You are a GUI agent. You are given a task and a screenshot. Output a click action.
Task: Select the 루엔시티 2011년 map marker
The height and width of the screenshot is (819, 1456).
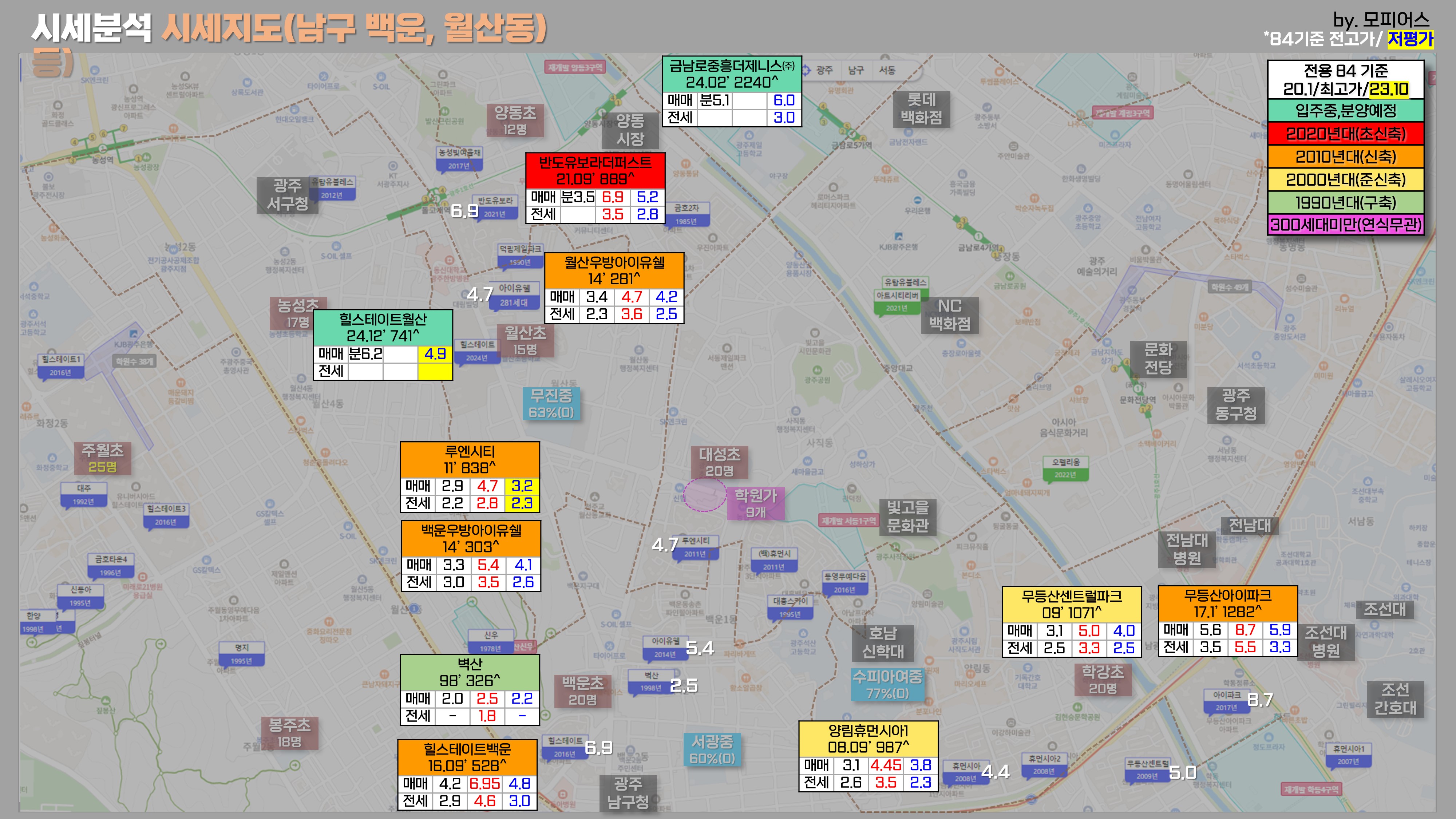pyautogui.click(x=696, y=547)
